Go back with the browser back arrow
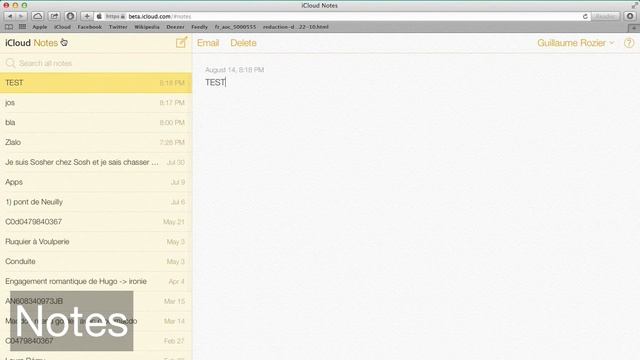This screenshot has width=640, height=360. click(x=10, y=16)
